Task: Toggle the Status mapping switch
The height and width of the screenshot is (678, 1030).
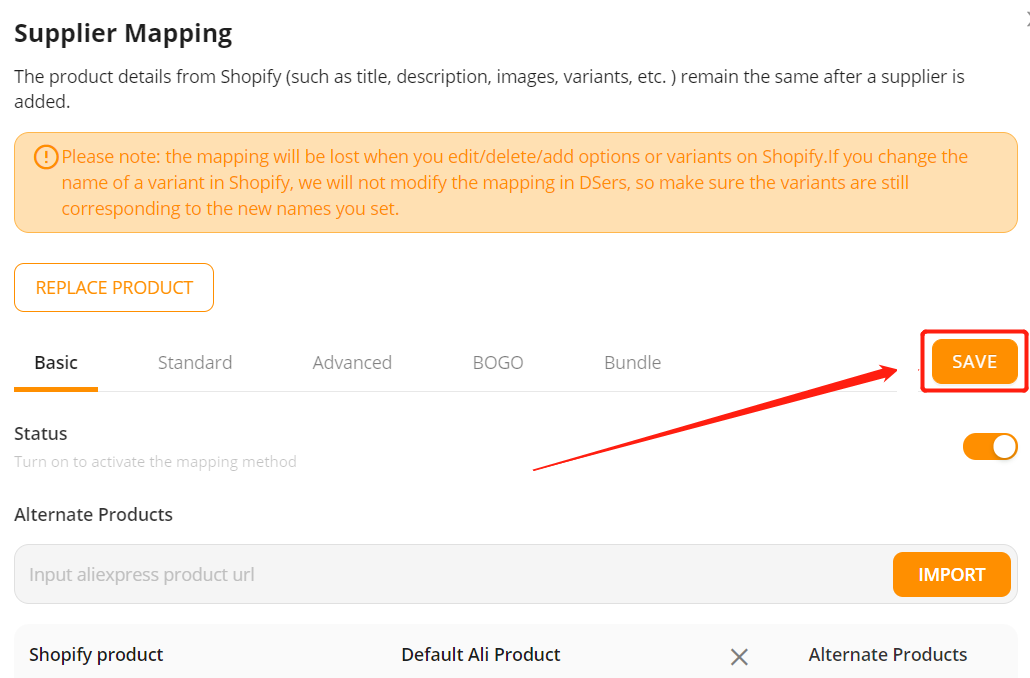Action: pyautogui.click(x=990, y=447)
